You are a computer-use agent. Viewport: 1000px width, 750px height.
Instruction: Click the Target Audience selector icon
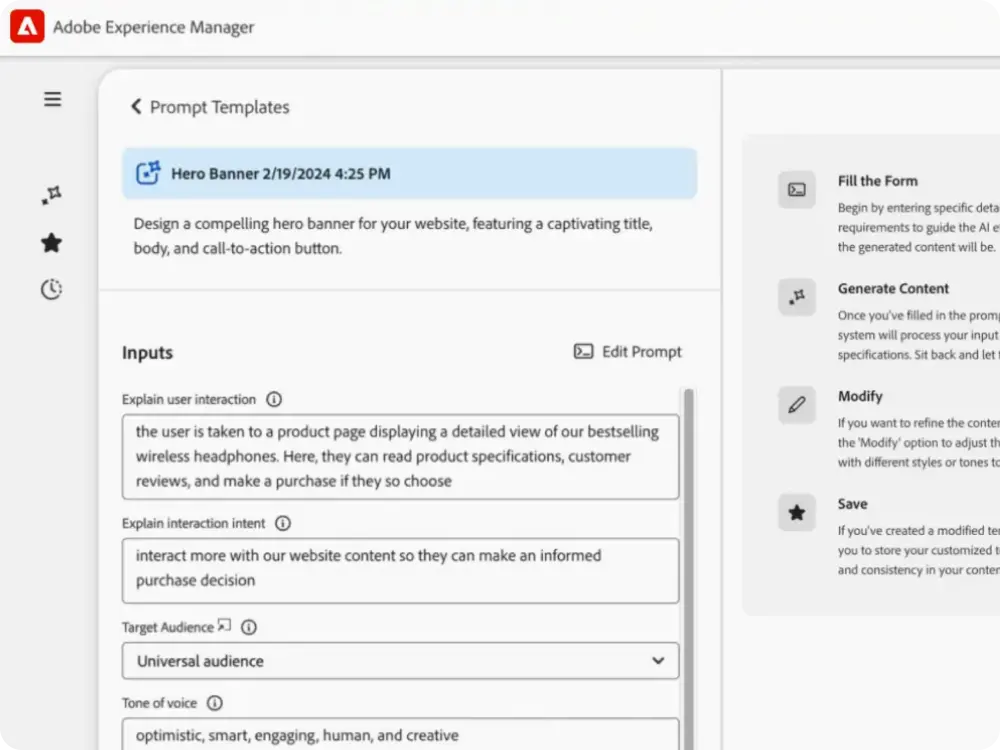point(224,626)
